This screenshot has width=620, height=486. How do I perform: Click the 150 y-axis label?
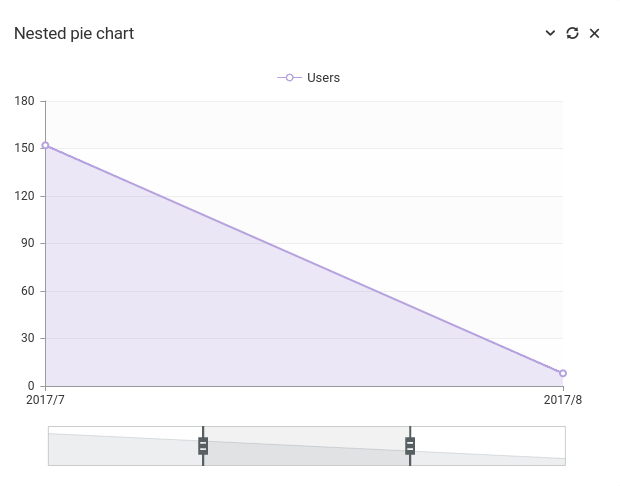coord(25,148)
